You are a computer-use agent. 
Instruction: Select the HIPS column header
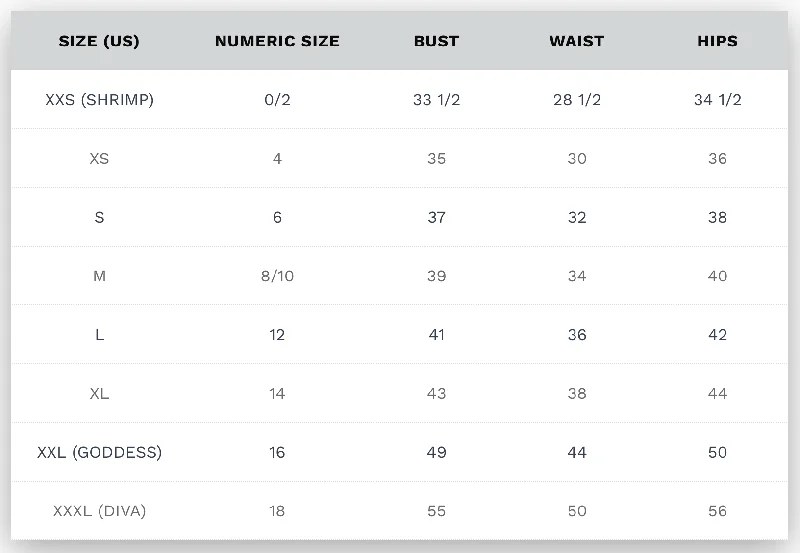tap(717, 41)
